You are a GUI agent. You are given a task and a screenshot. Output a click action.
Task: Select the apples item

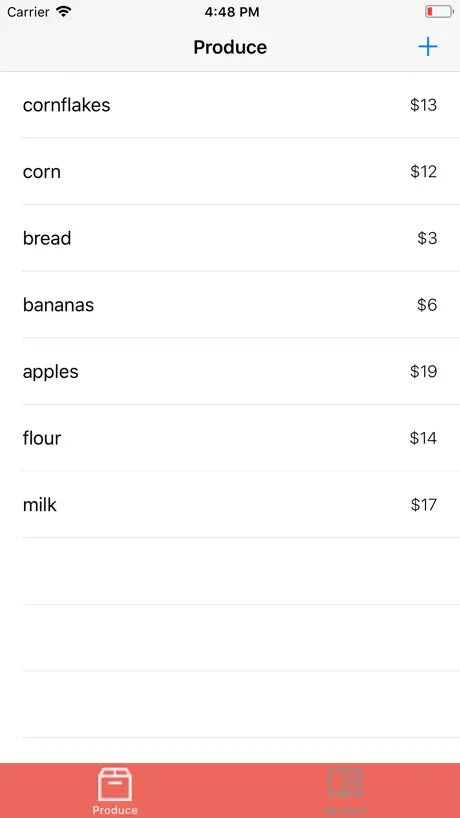pos(230,371)
